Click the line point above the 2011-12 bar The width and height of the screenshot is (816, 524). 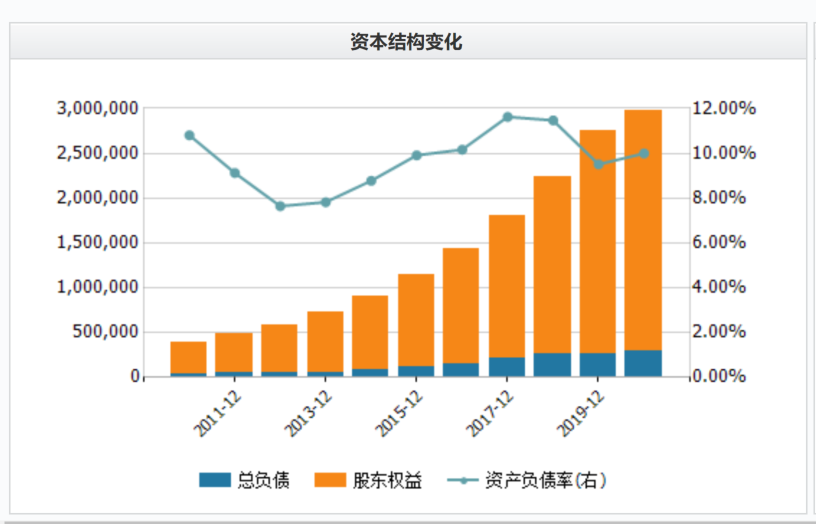(235, 173)
